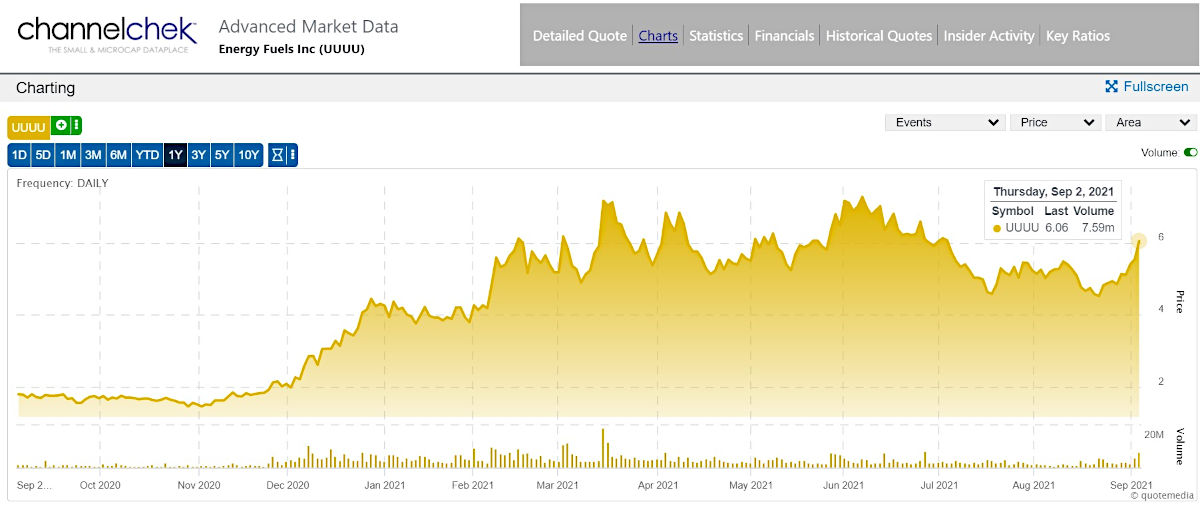Click the 'Advanced Market Data' heading
The width and height of the screenshot is (1200, 508).
click(308, 26)
